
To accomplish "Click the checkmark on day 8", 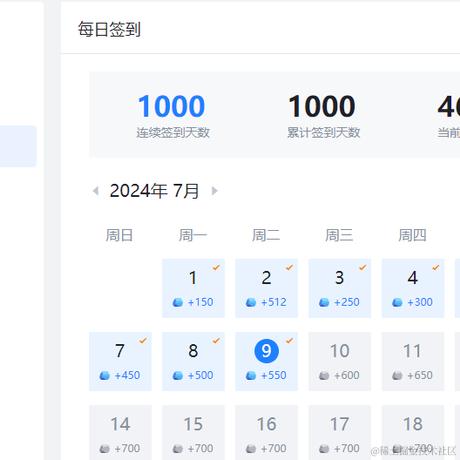I will pyautogui.click(x=216, y=340).
